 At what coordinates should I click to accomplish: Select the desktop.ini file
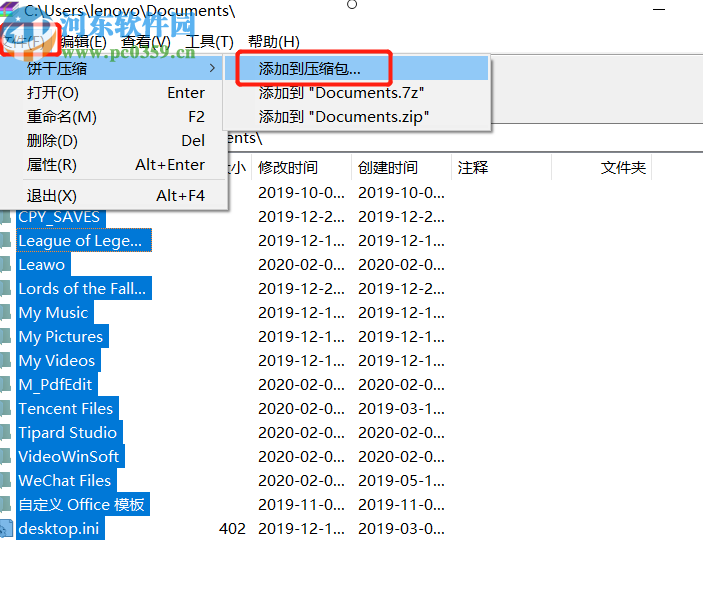[61, 529]
